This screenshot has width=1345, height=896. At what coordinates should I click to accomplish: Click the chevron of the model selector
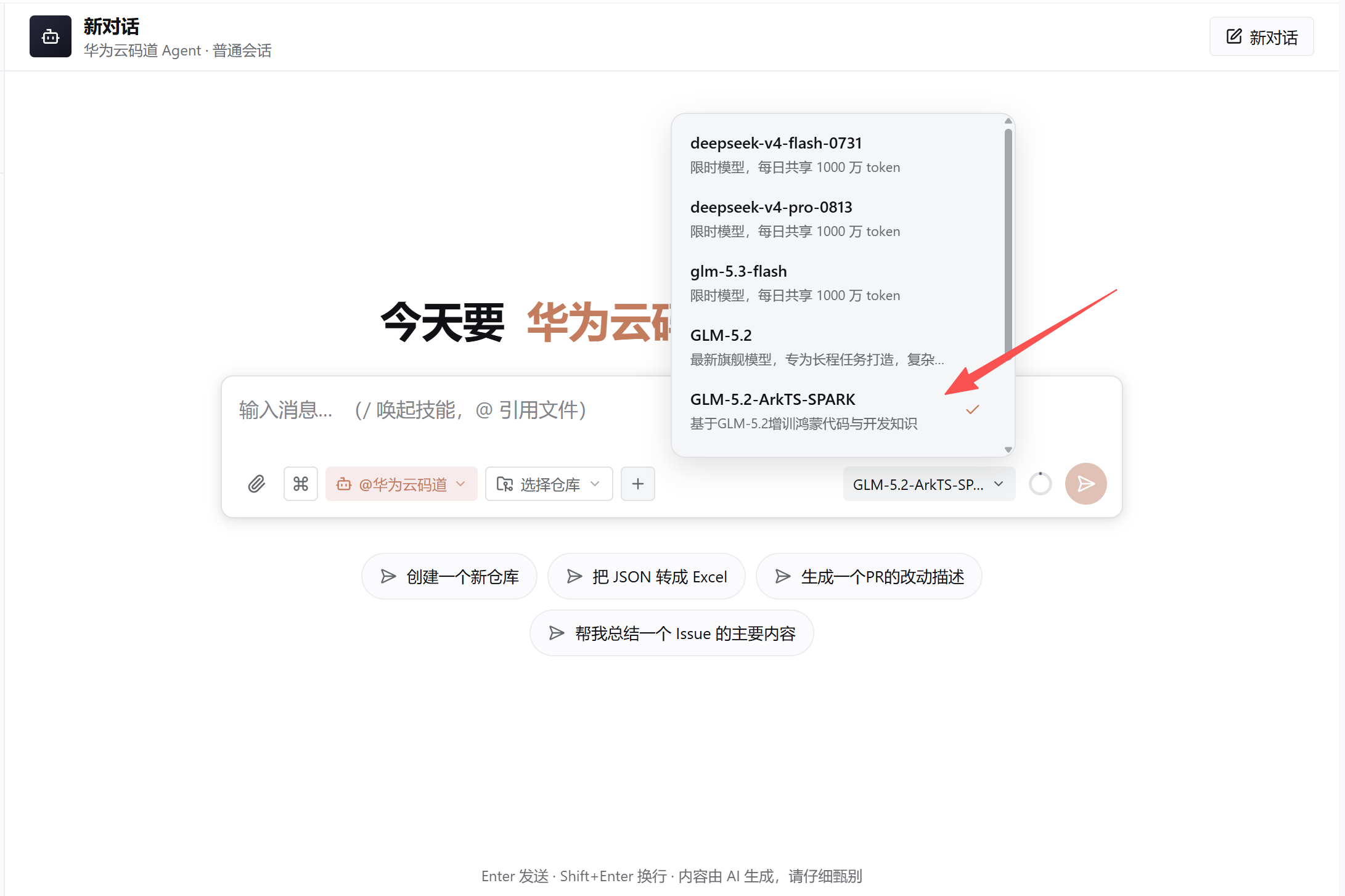(999, 484)
